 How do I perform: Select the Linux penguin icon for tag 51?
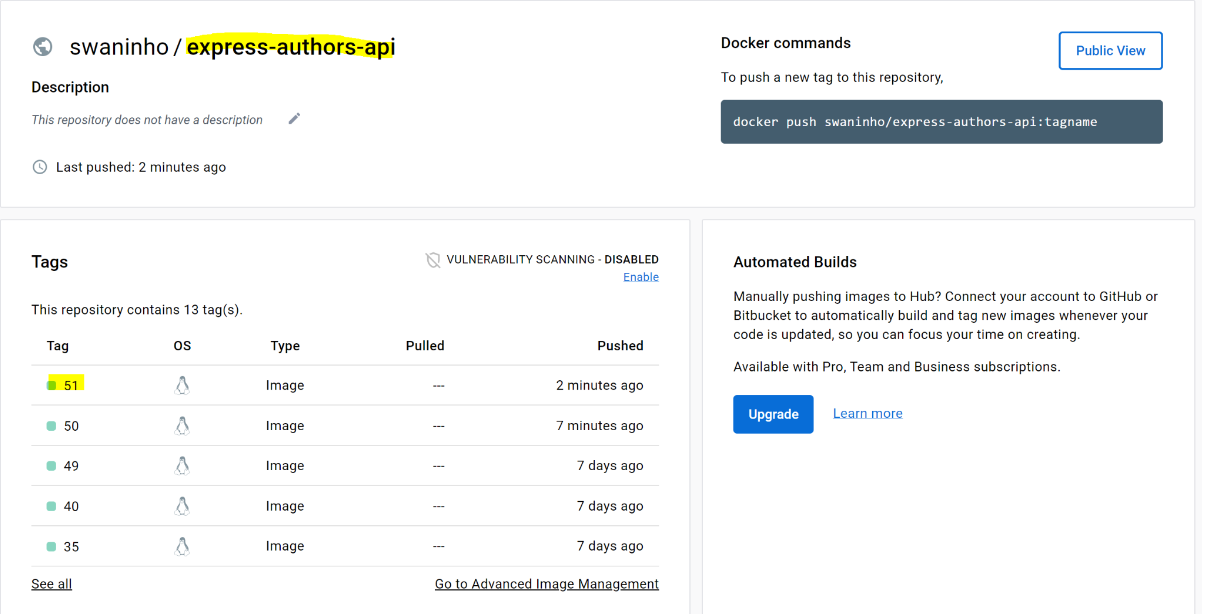click(x=182, y=385)
